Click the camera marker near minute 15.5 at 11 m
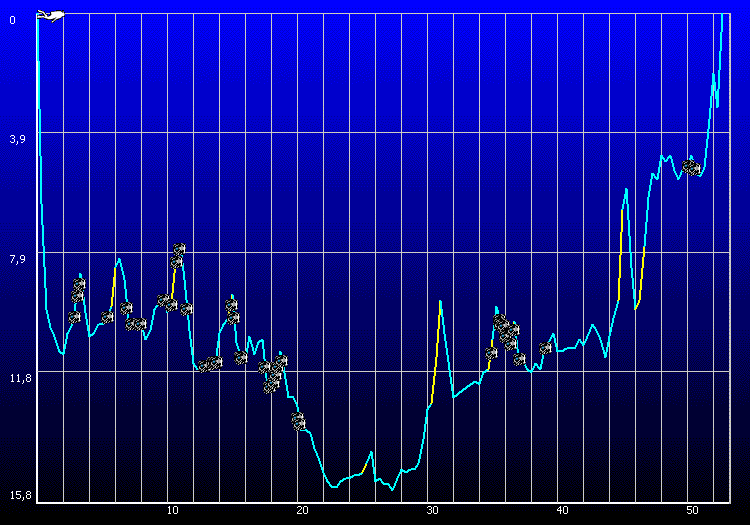Image resolution: width=750 pixels, height=525 pixels. (x=241, y=357)
